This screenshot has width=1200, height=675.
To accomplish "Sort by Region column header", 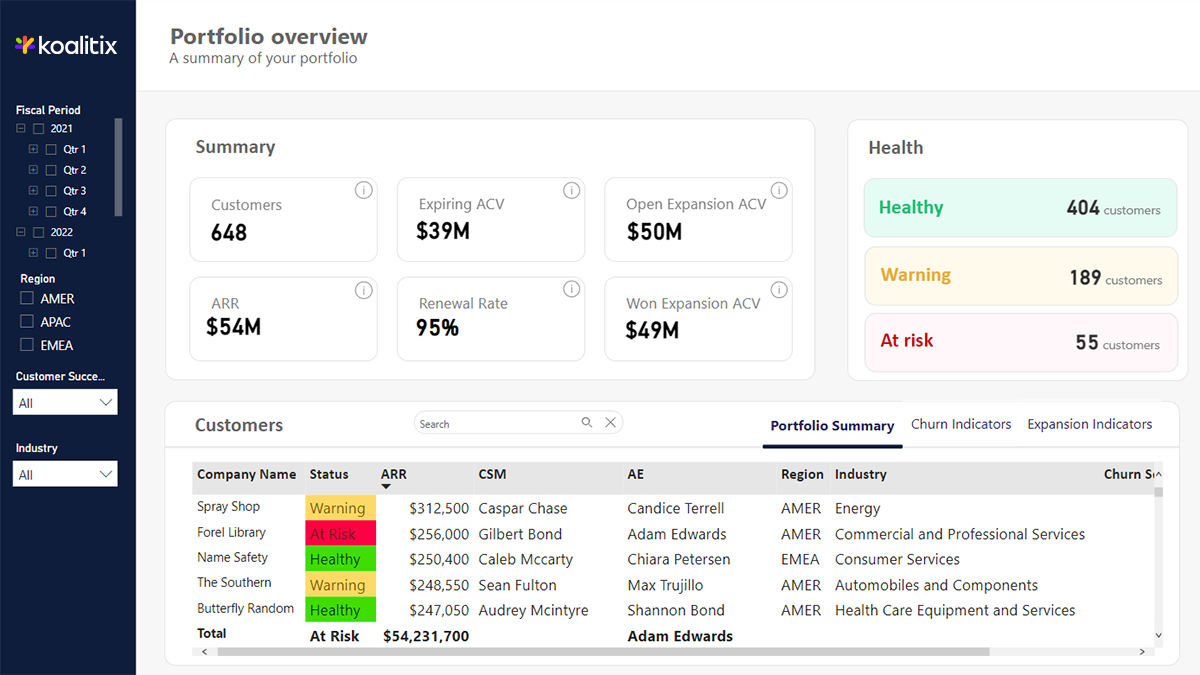I will pyautogui.click(x=802, y=474).
